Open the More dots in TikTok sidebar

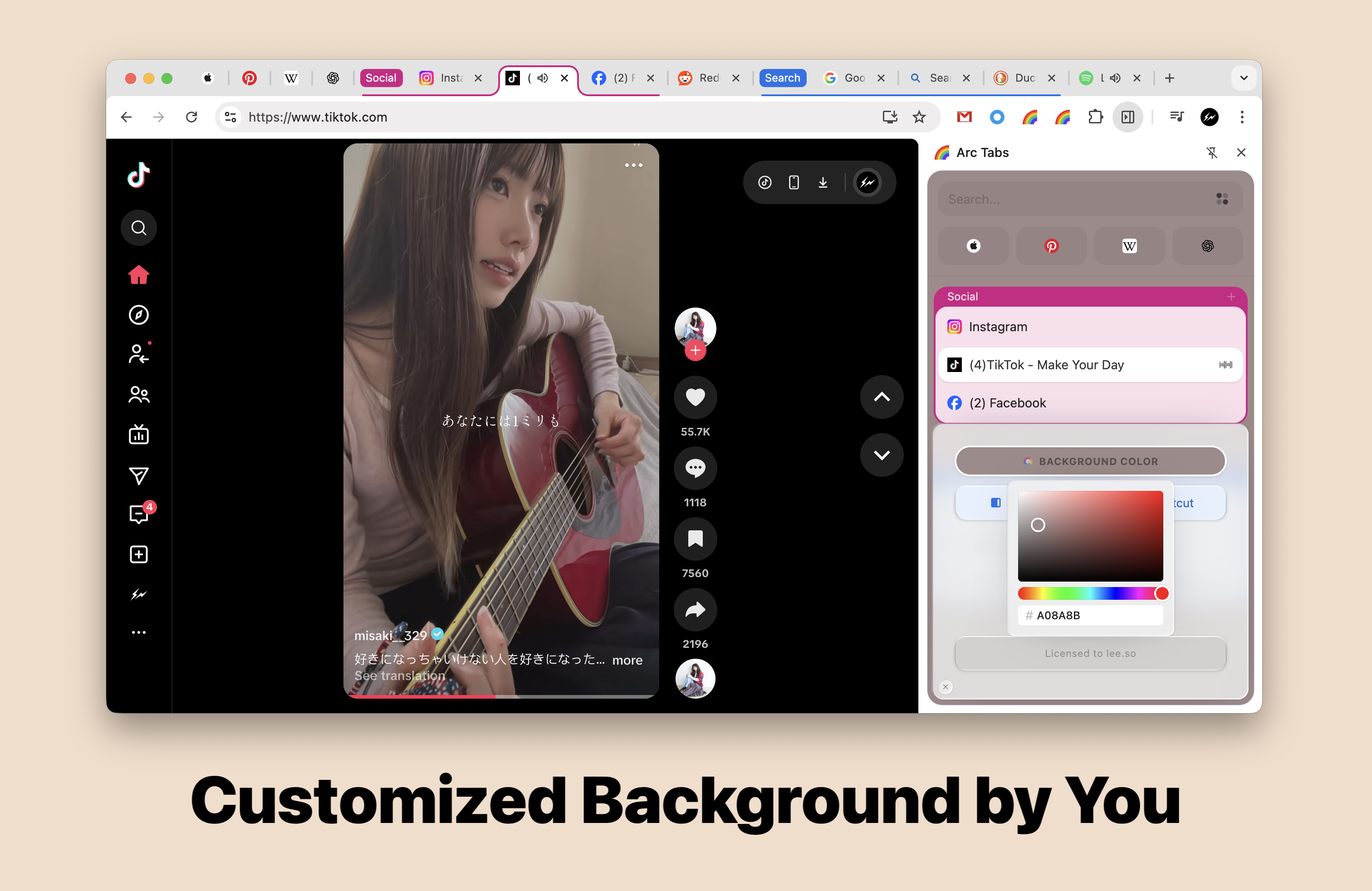[138, 632]
